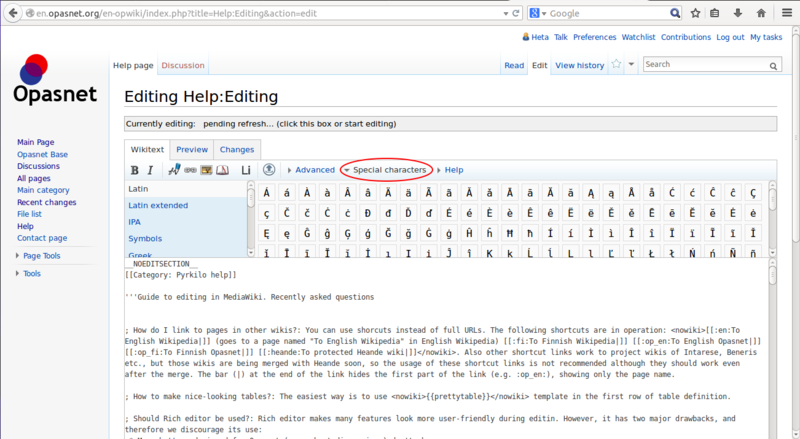This screenshot has height=439, width=800.
Task: Add page to watchlist with star
Action: [x=617, y=65]
